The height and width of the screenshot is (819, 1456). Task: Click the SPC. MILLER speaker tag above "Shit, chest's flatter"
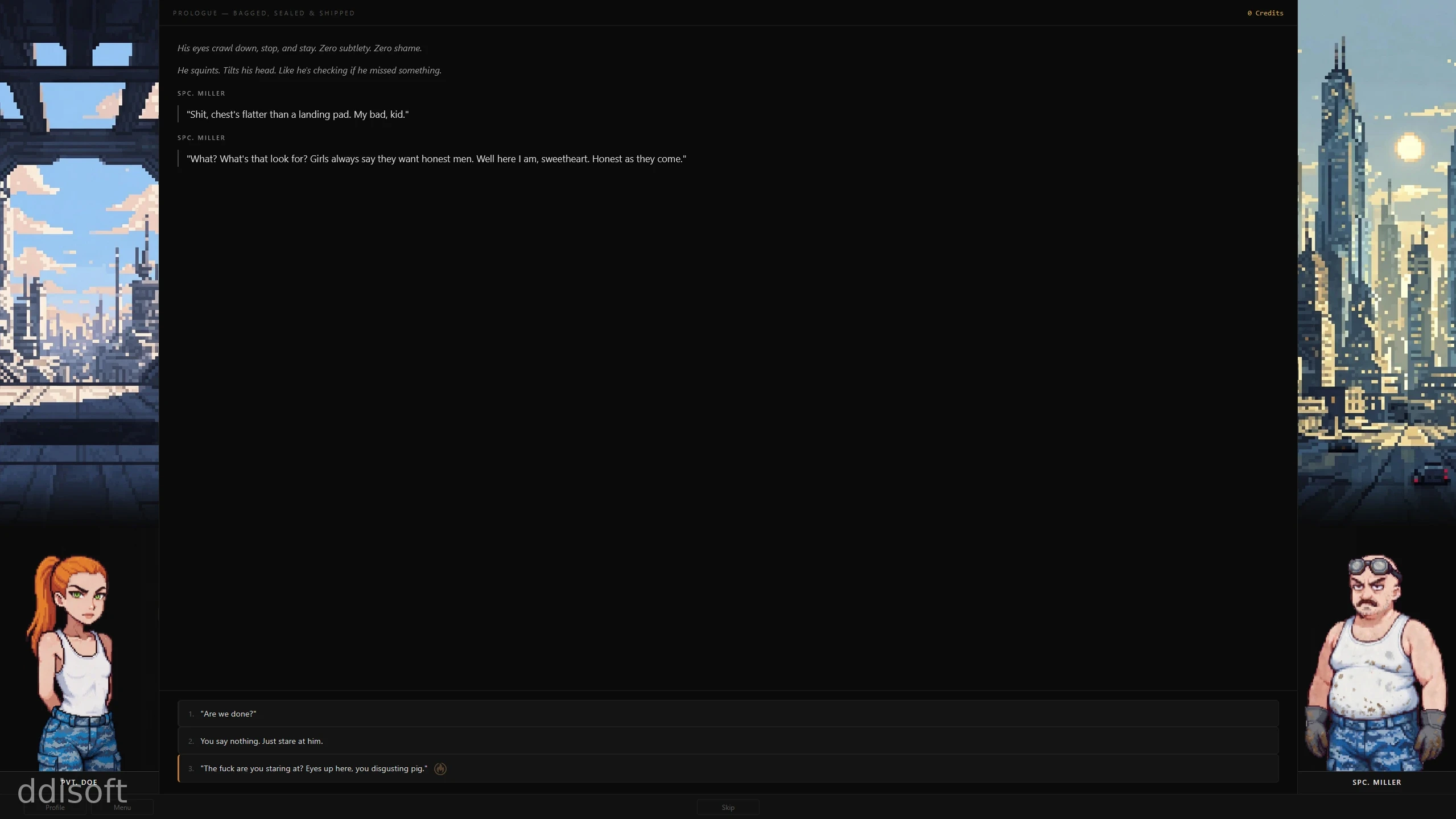point(201,93)
